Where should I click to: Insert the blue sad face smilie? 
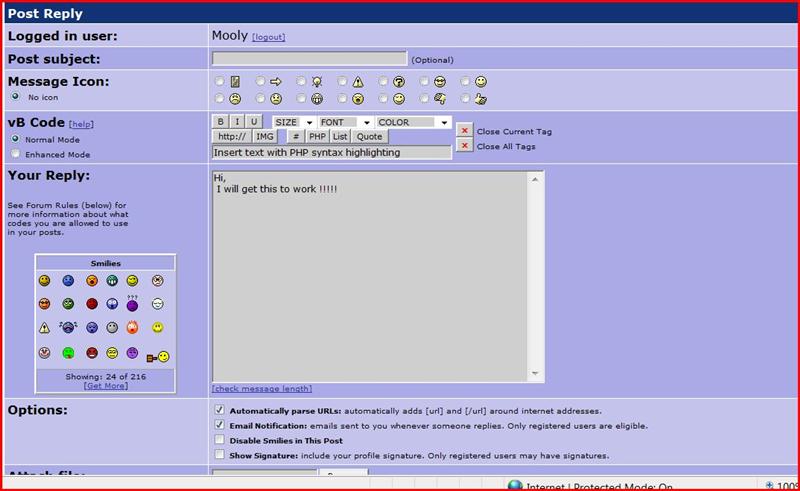(68, 280)
